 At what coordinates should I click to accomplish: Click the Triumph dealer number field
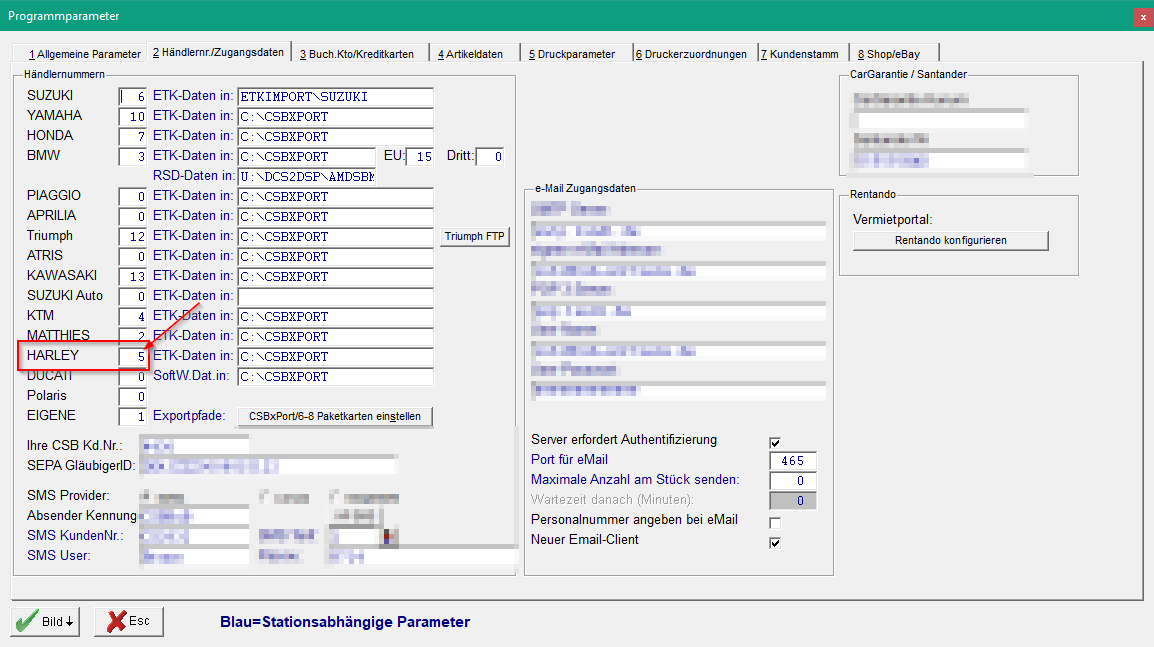pos(132,236)
